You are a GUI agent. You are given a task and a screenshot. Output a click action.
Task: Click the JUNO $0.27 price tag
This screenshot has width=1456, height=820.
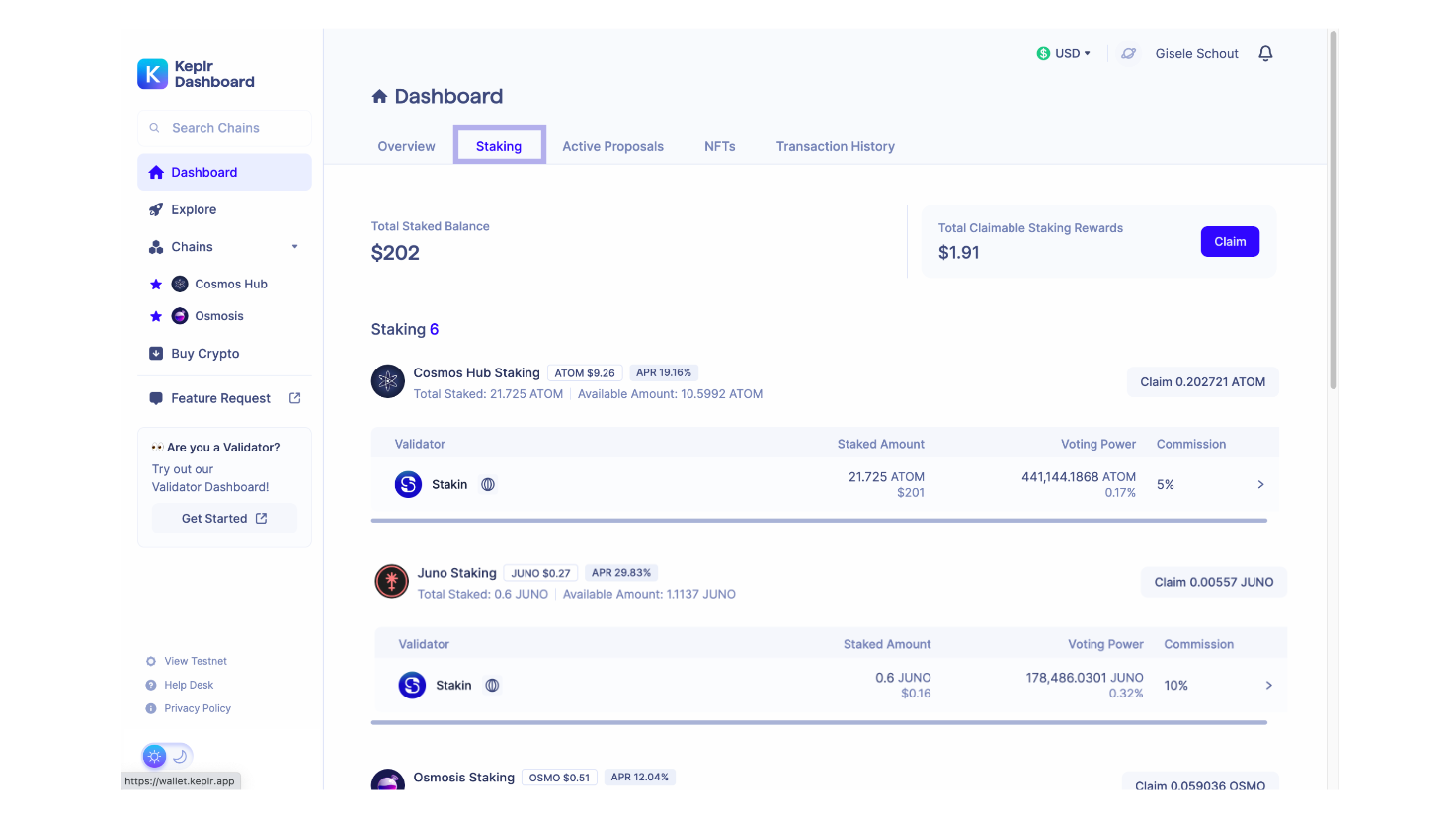click(540, 573)
